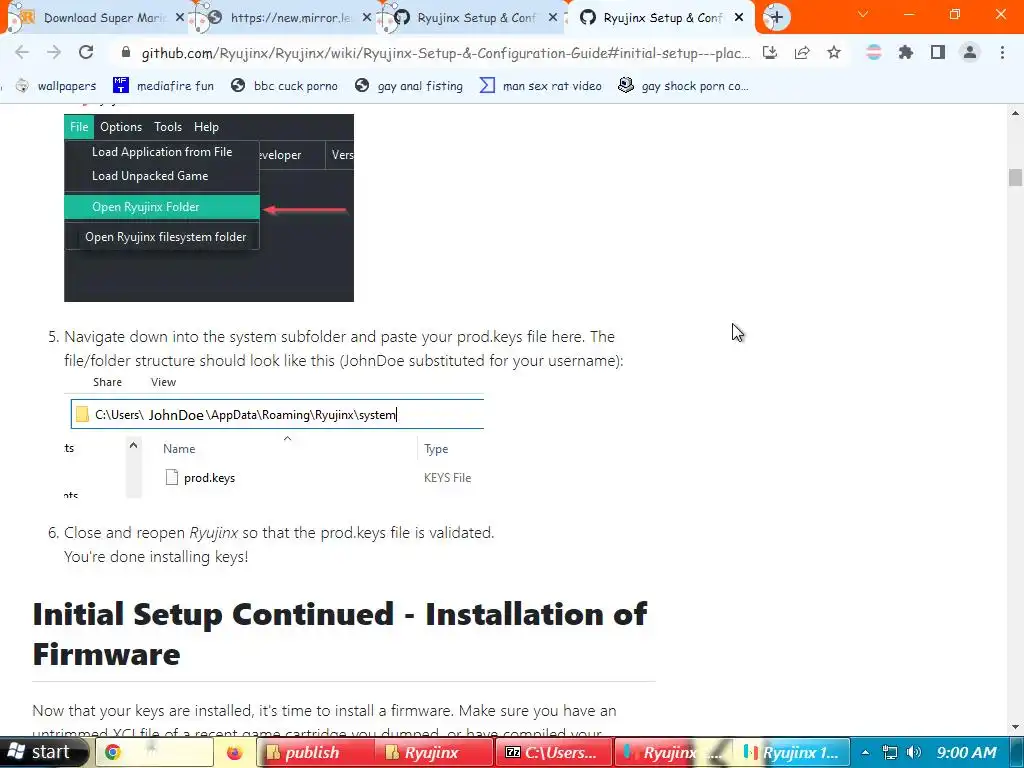This screenshot has height=768, width=1024.
Task: Click the 9:00 AM taskbar clock
Action: 967,752
